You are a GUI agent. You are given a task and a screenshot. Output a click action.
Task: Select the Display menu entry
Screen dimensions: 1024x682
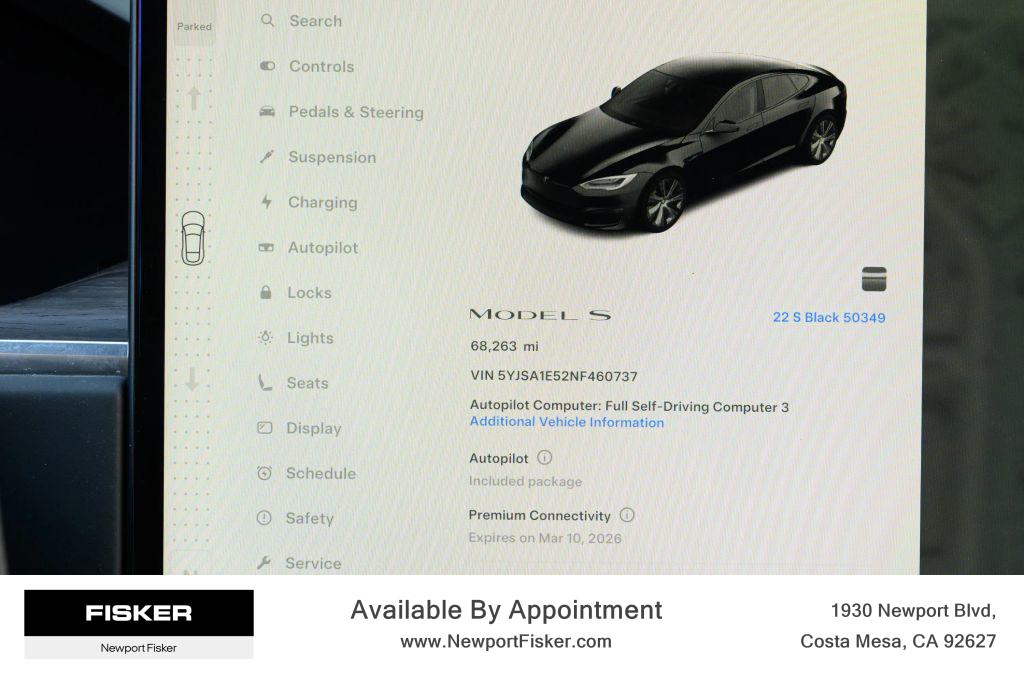tap(314, 429)
